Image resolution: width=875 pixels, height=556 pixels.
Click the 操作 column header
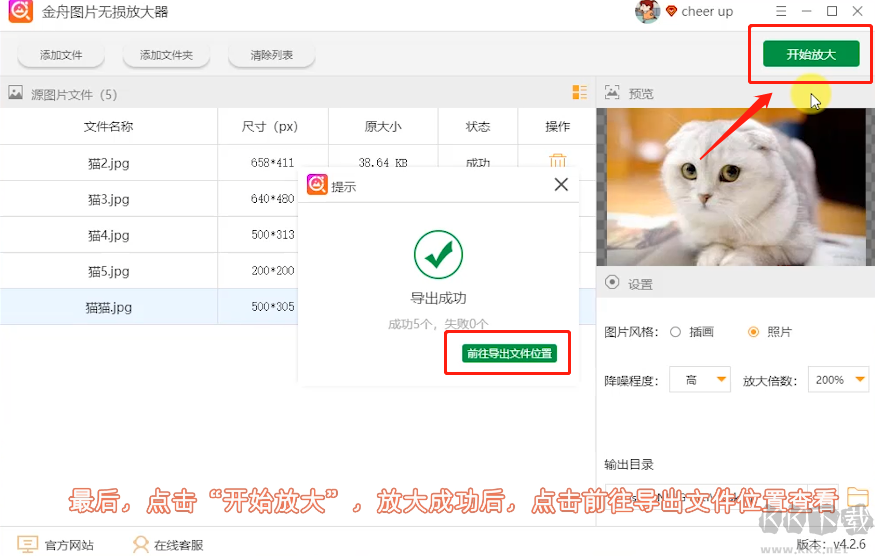[x=557, y=127]
